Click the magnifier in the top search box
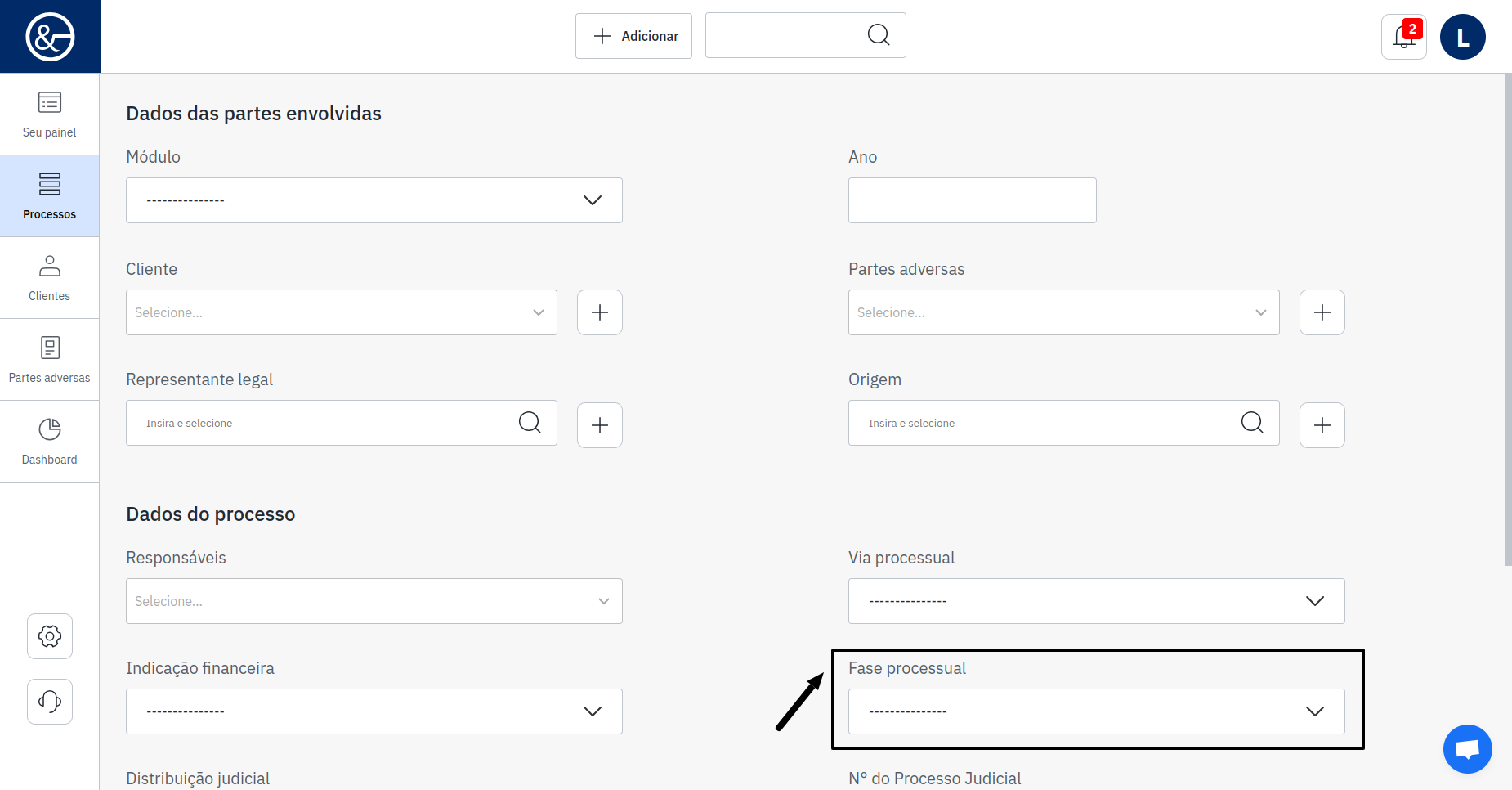The image size is (1512, 790). (879, 35)
